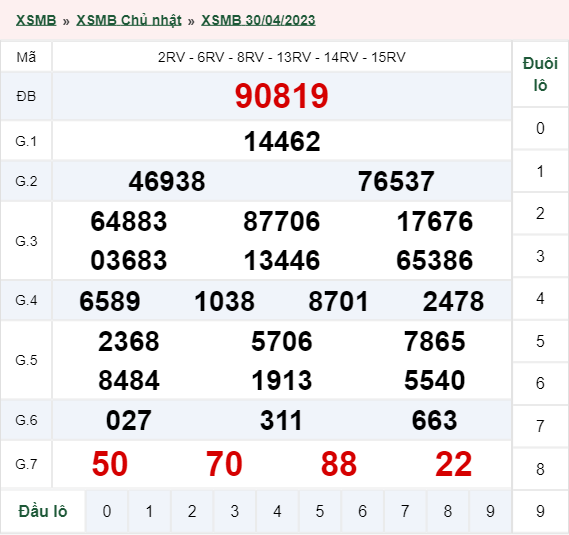Click the G.3 number 64883

coord(129,221)
